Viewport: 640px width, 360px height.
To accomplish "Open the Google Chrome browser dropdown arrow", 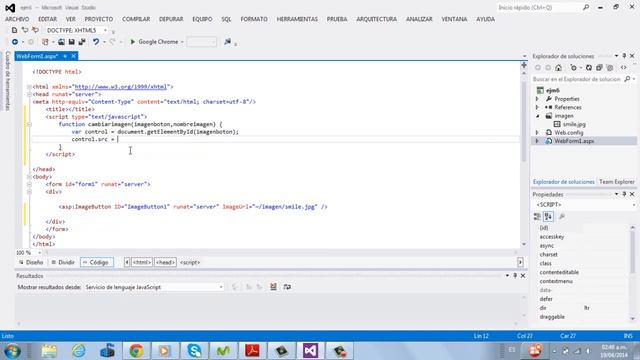I will point(182,42).
